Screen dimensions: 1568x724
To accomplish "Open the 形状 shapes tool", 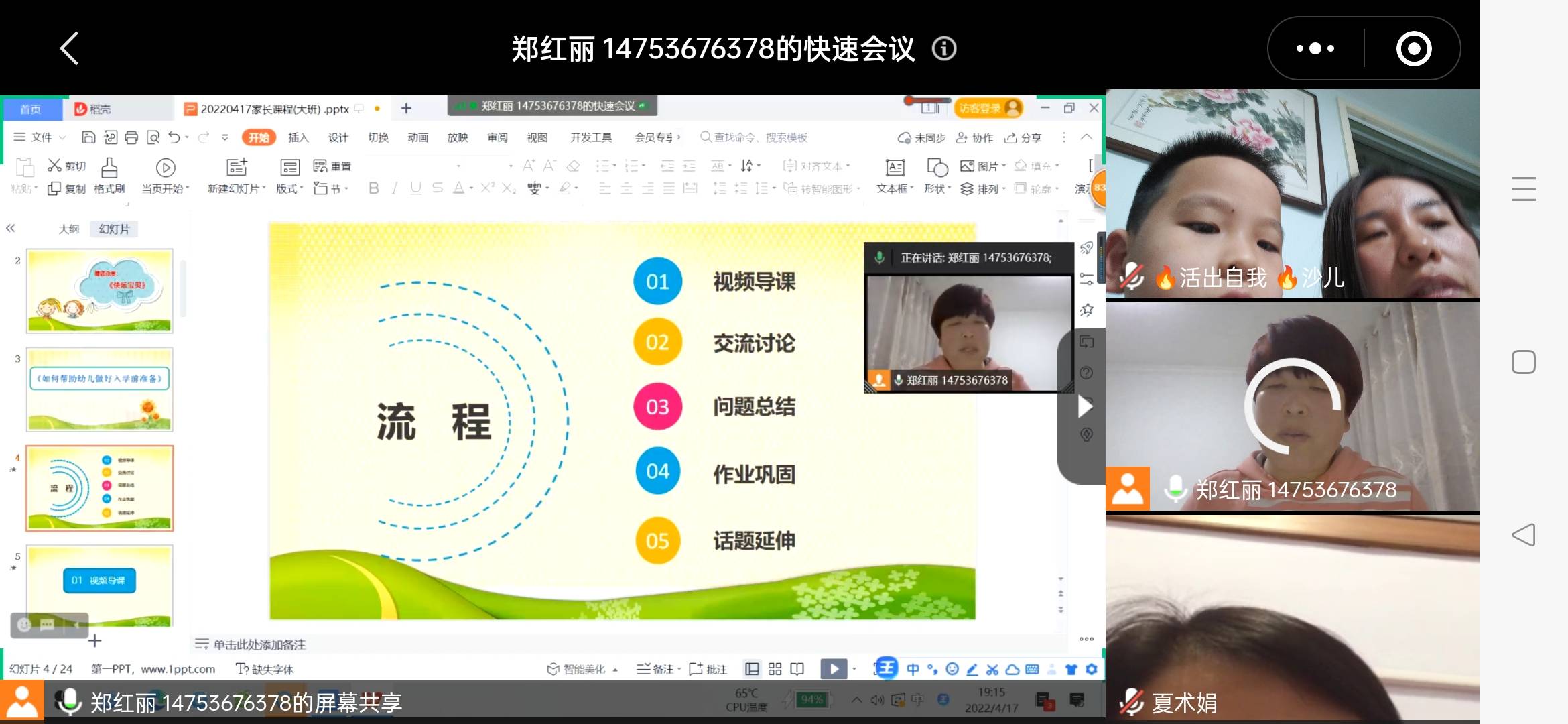I will (935, 176).
